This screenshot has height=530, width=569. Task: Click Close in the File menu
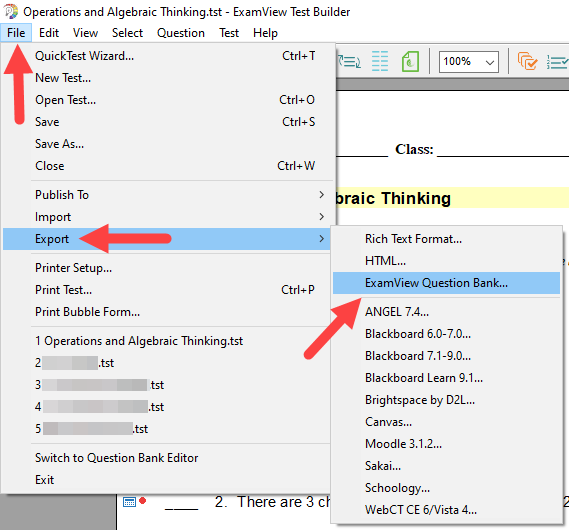pos(168,166)
